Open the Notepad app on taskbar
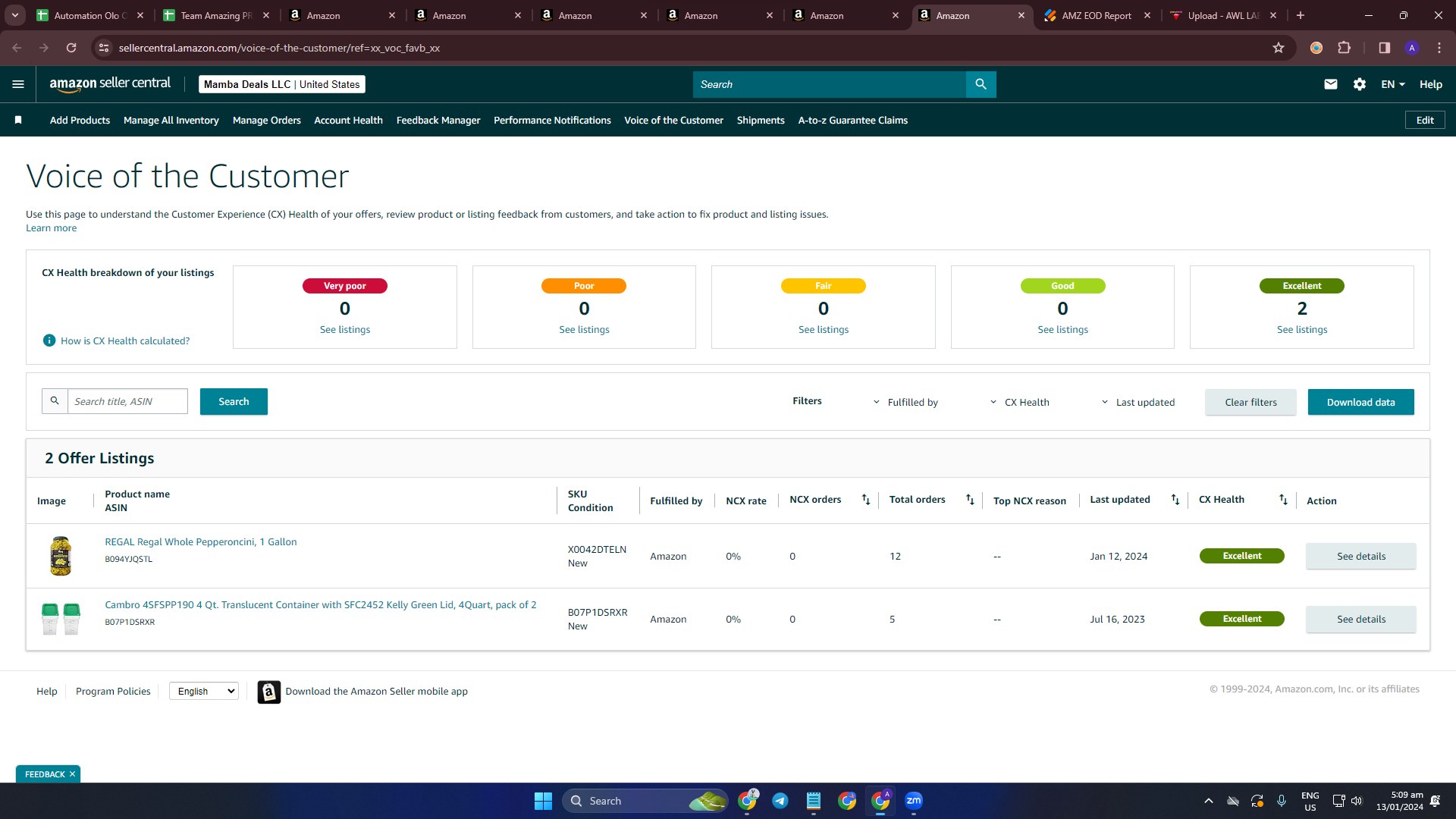 (814, 801)
